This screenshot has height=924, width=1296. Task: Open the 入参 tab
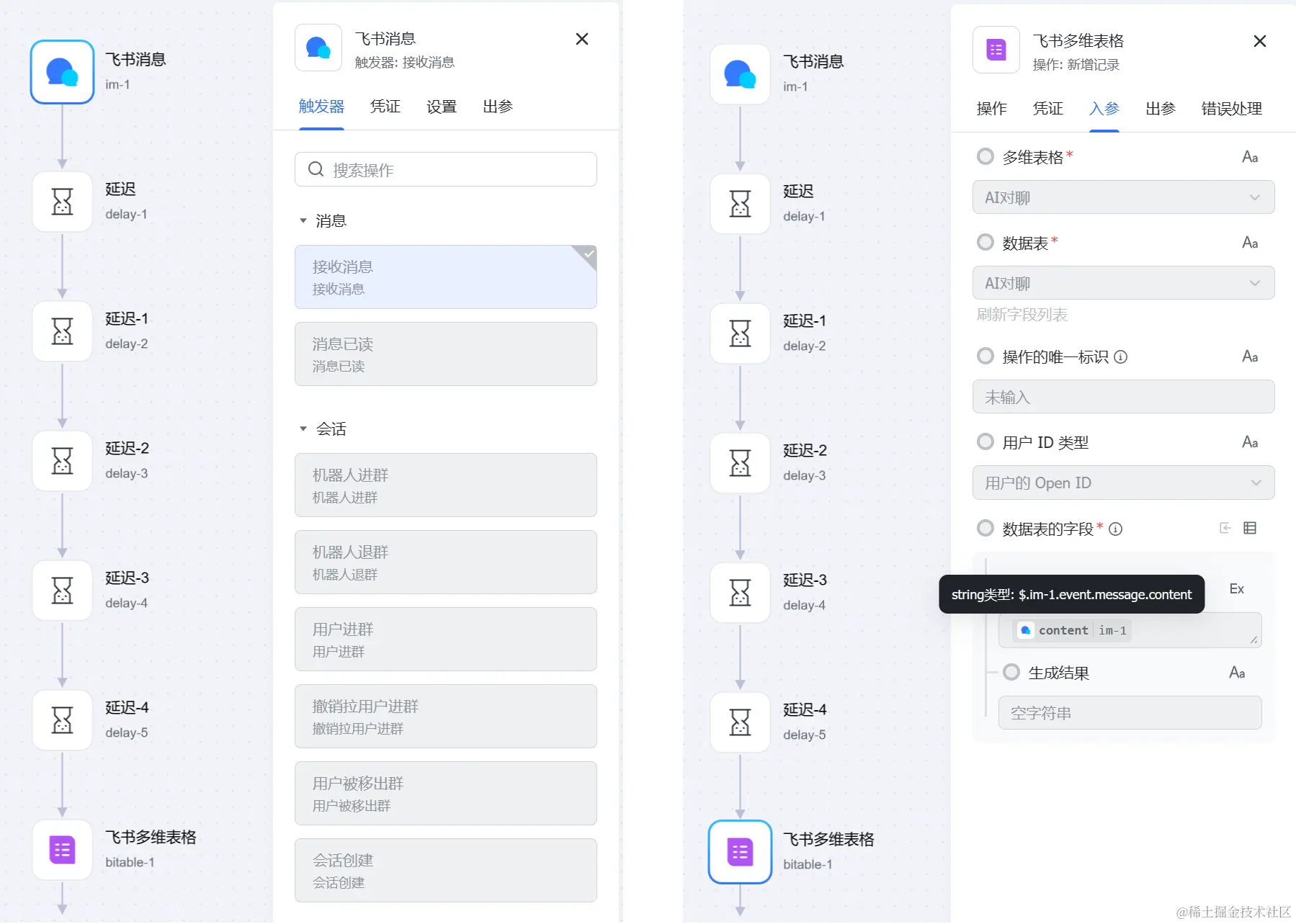click(x=1104, y=109)
